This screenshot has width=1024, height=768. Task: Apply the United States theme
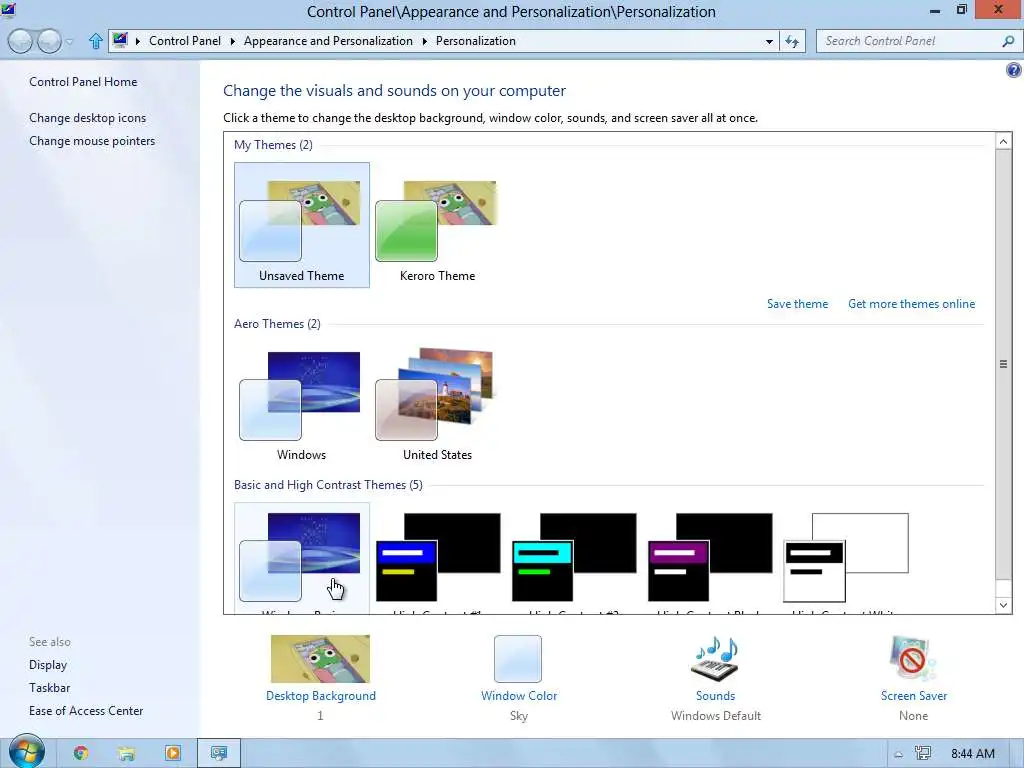tap(438, 404)
